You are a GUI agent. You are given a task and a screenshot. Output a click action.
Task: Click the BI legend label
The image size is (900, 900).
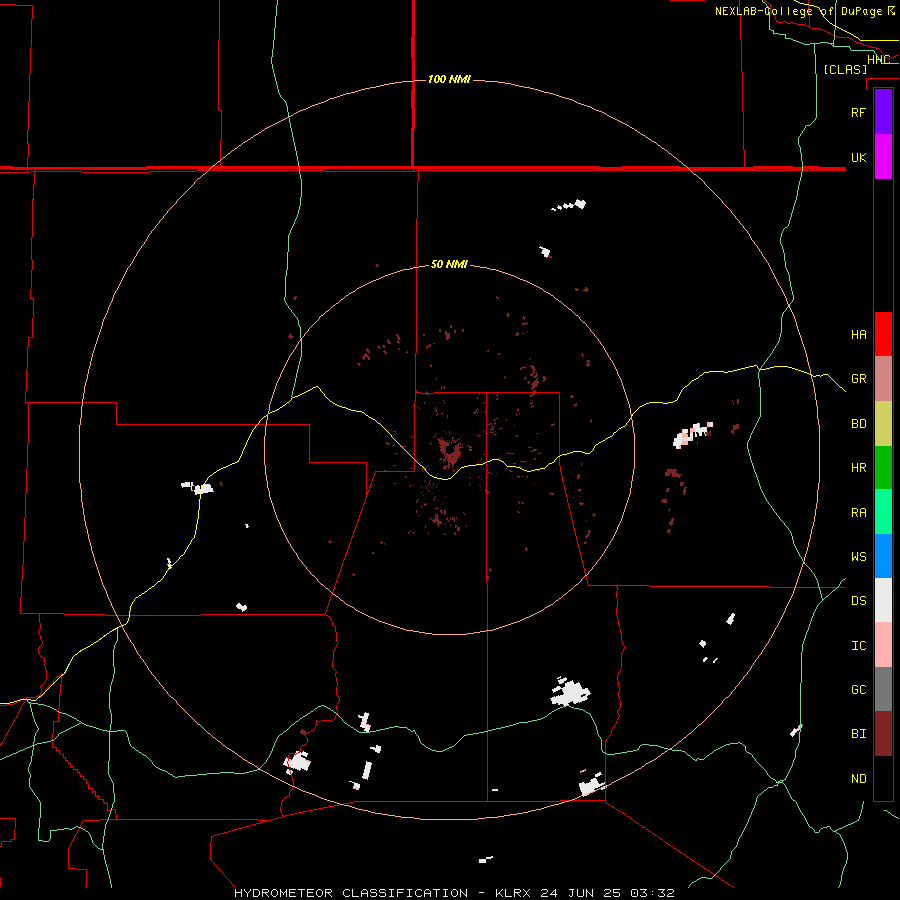[858, 734]
